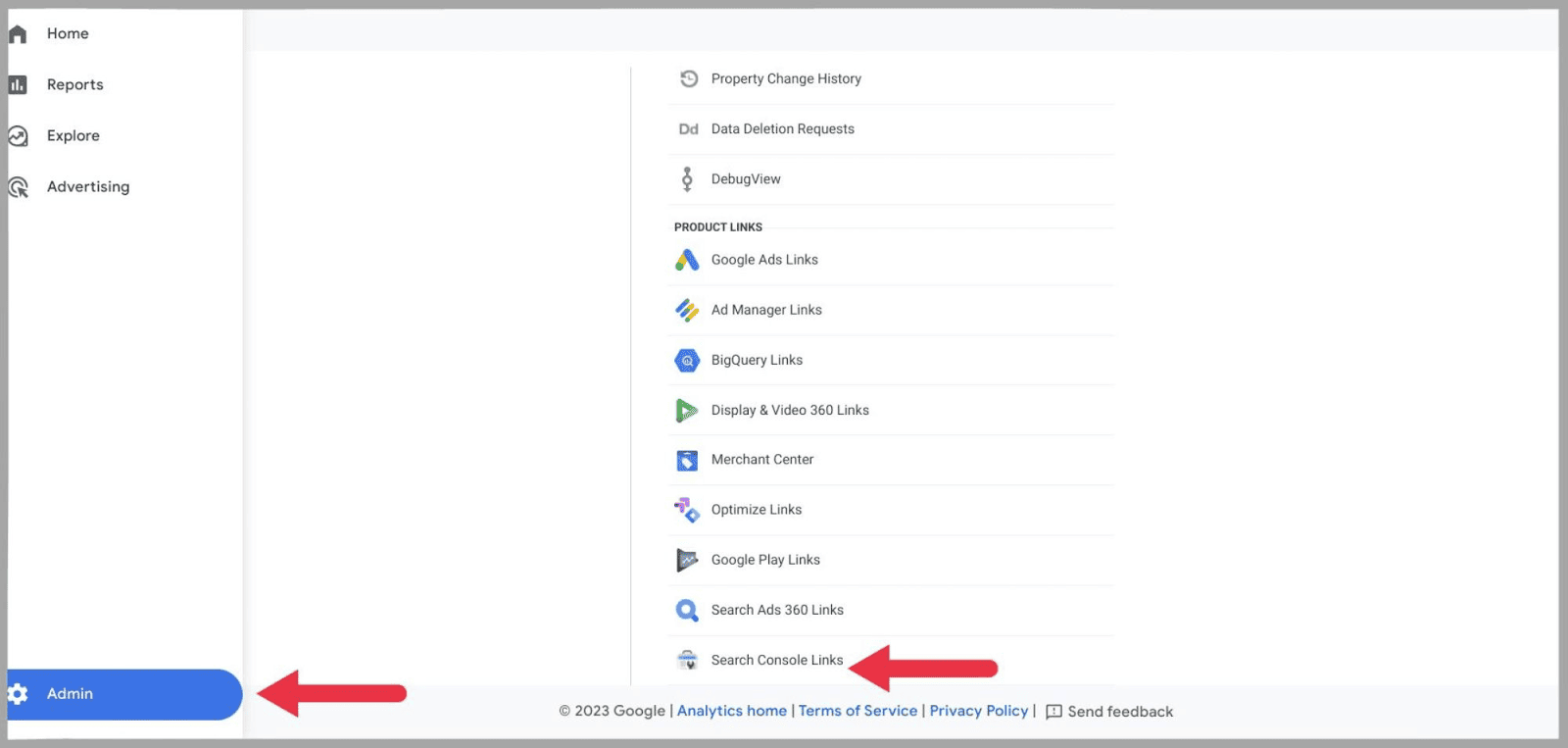Screen dimensions: 1568x748
Task: Click the Merchant Center tag icon
Action: pyautogui.click(x=687, y=460)
